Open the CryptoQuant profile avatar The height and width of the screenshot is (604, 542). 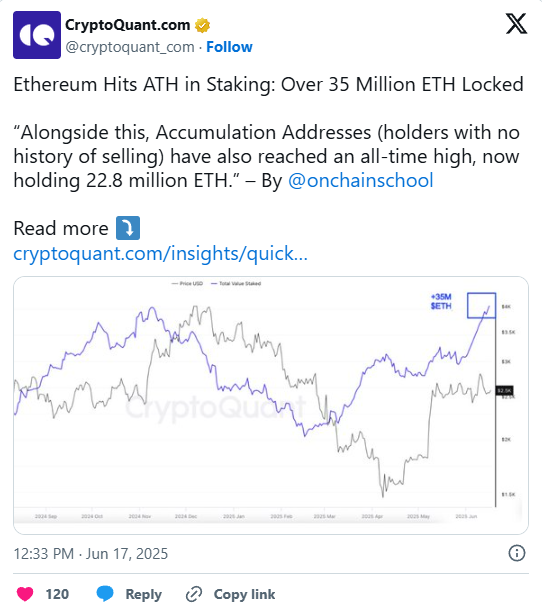tap(37, 35)
